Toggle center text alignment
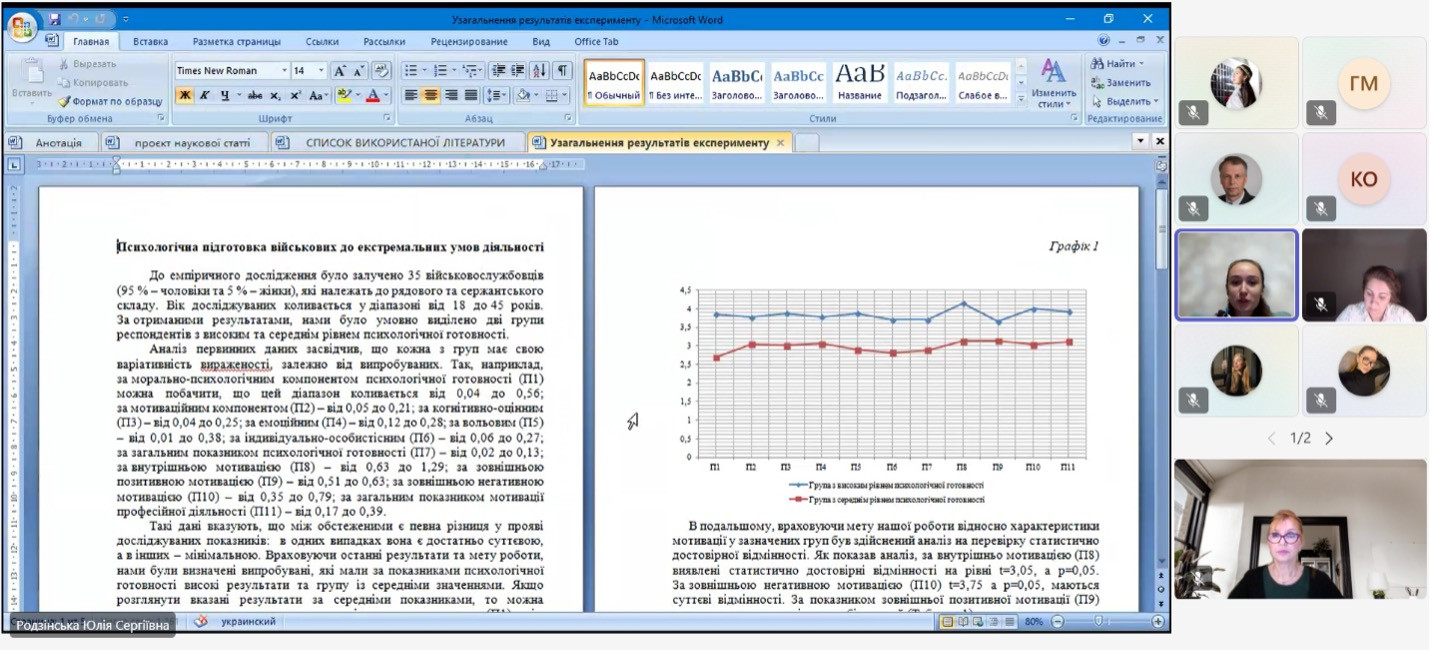 tap(431, 96)
